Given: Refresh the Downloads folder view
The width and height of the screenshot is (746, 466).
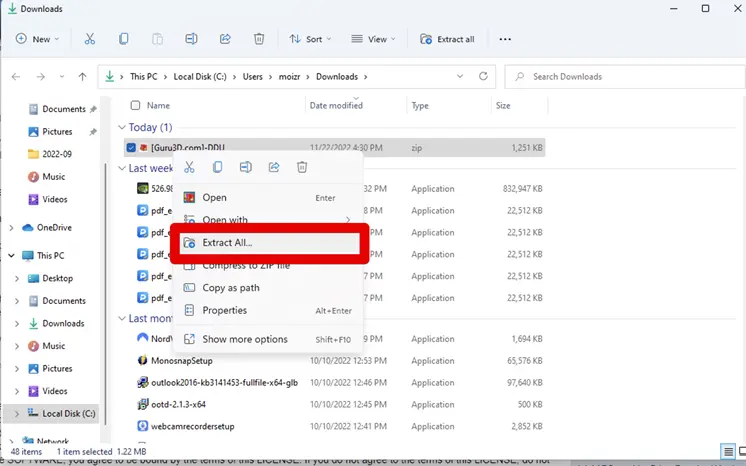Looking at the screenshot, I should (x=484, y=76).
